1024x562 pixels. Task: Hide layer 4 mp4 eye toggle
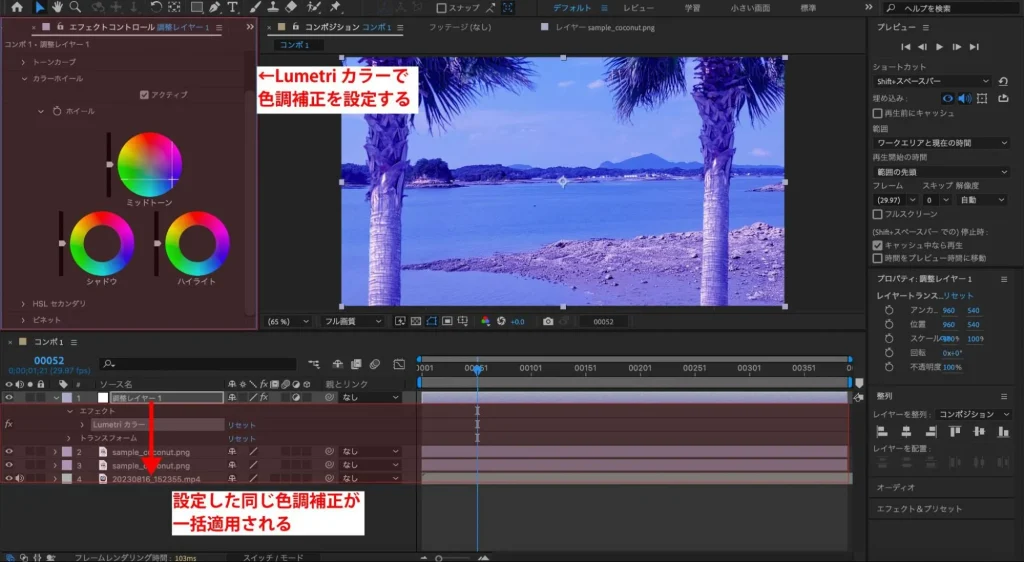9,478
